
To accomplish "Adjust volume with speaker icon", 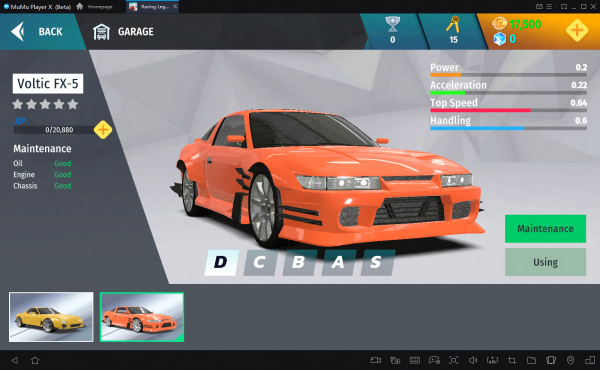I will coord(473,360).
